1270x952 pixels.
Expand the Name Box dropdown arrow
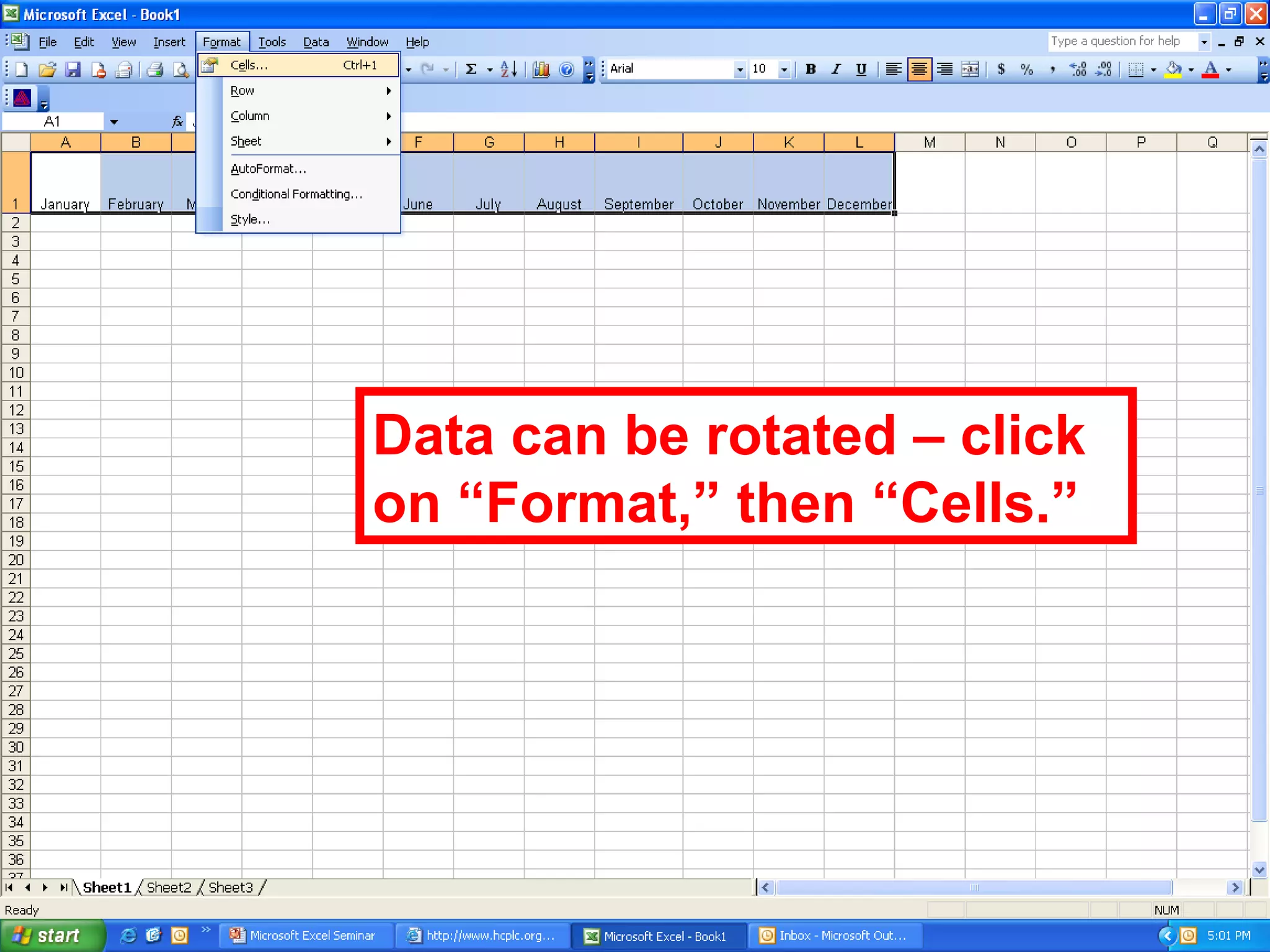pos(114,121)
